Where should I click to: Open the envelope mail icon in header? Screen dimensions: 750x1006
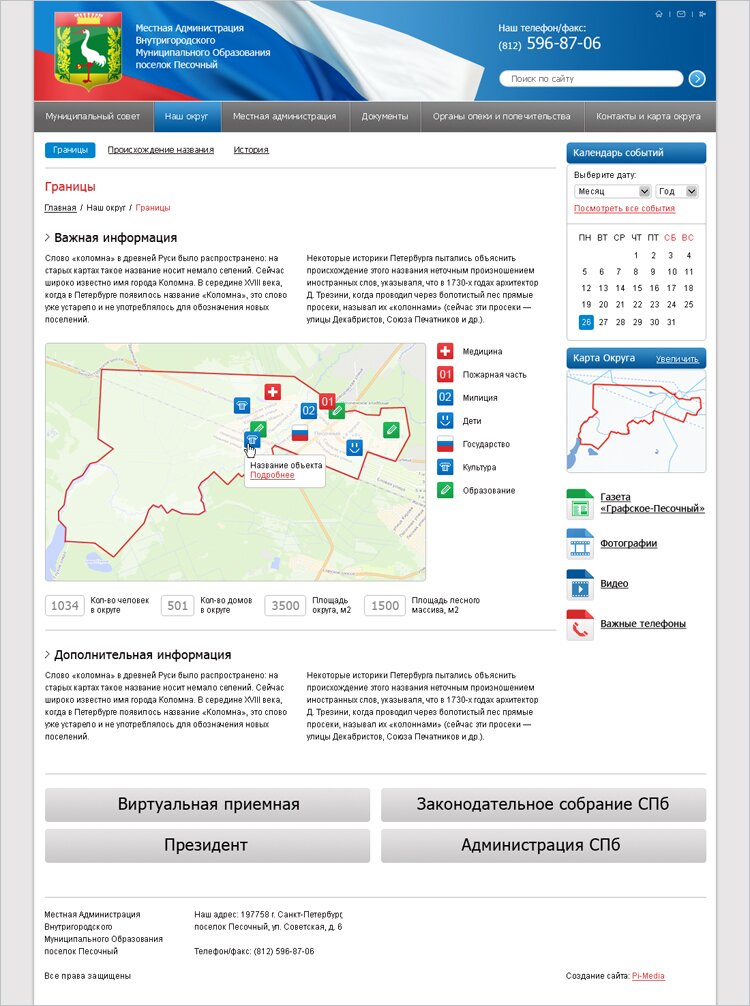(x=681, y=14)
